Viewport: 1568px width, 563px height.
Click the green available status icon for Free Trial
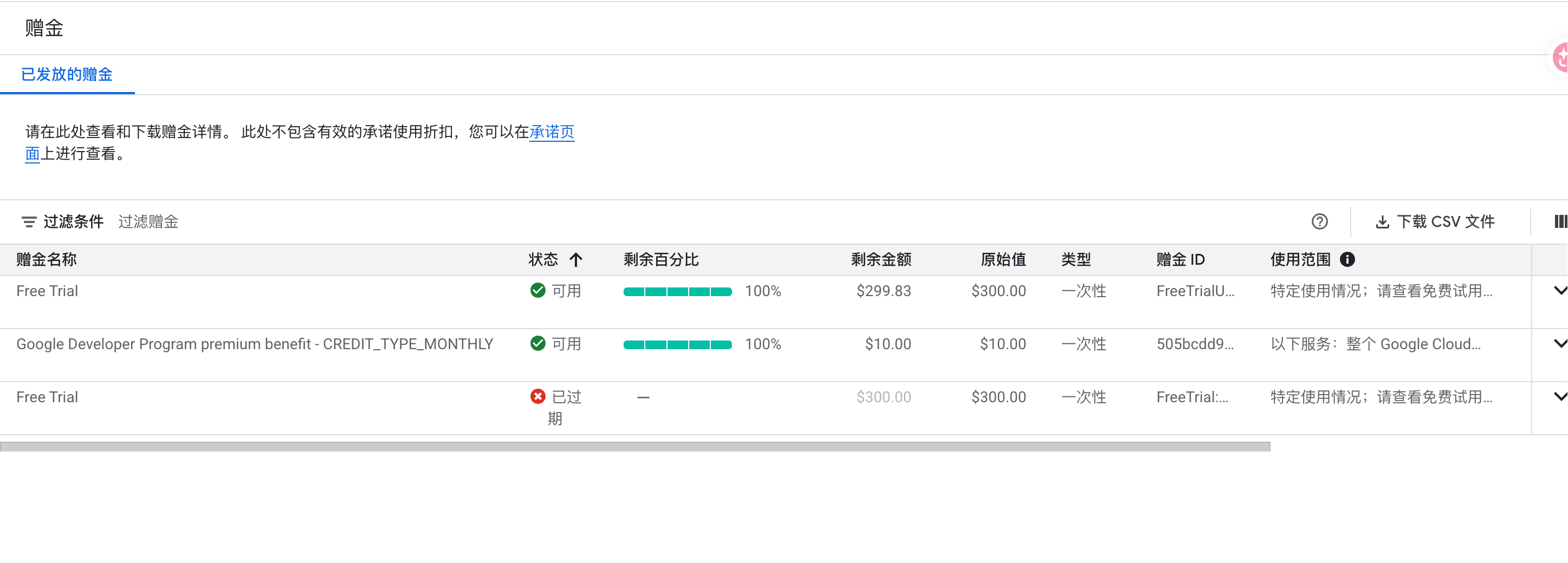[x=537, y=291]
